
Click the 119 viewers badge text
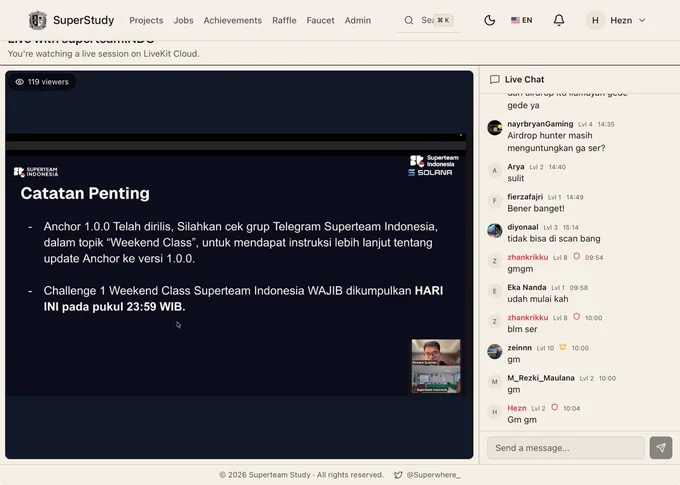(x=48, y=82)
